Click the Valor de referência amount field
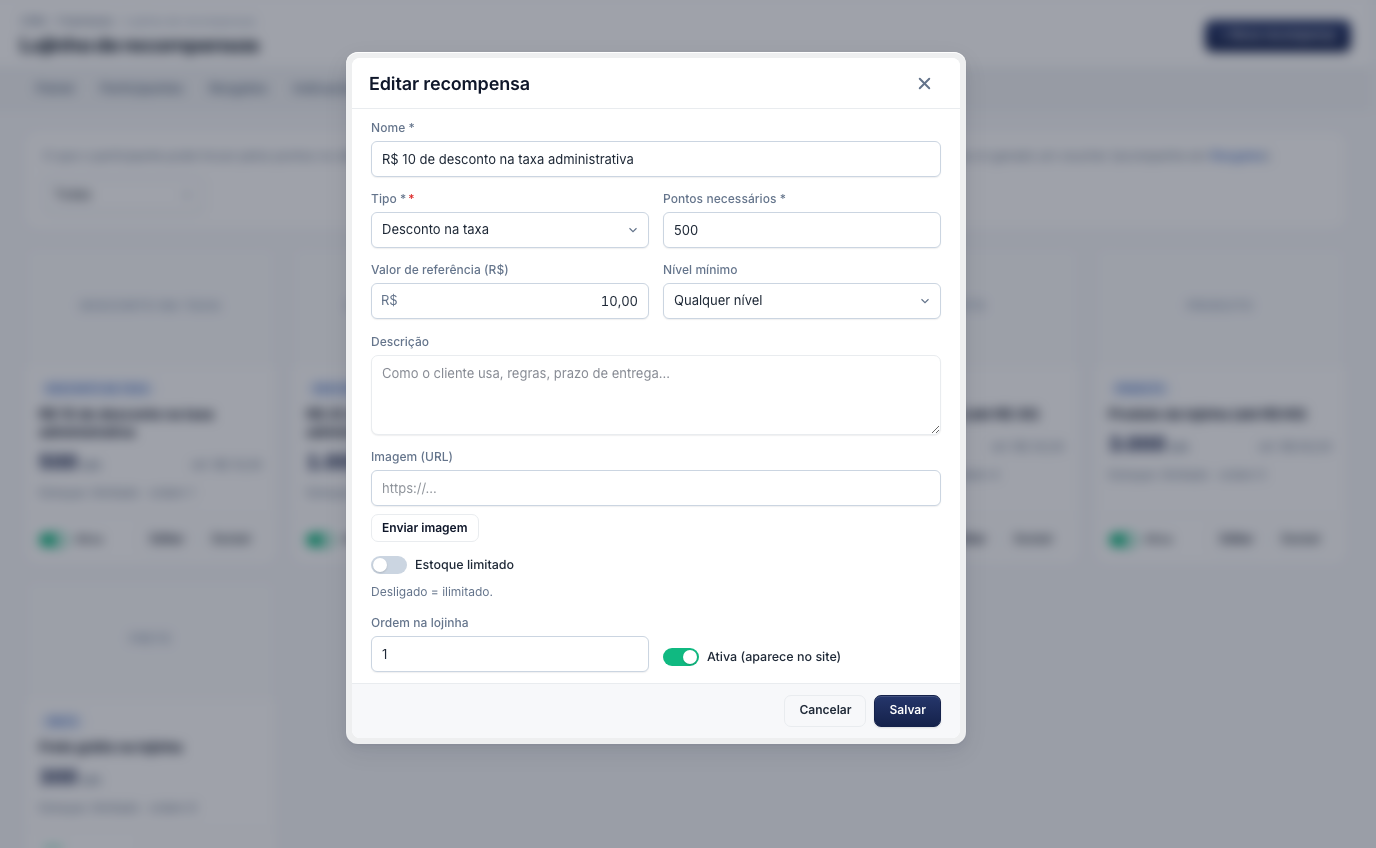The width and height of the screenshot is (1376, 848). (510, 301)
